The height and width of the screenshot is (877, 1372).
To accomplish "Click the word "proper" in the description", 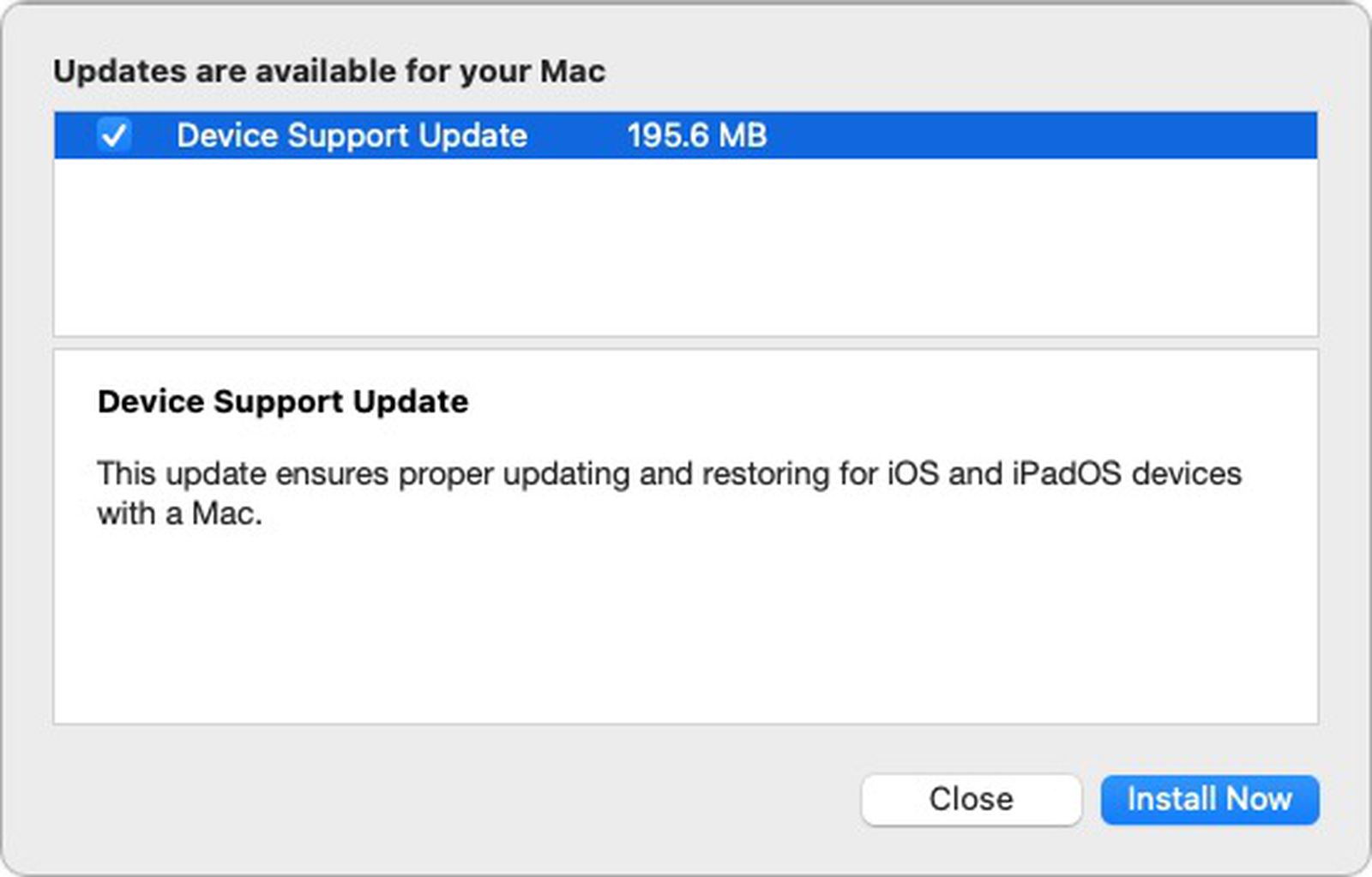I will pos(446,475).
